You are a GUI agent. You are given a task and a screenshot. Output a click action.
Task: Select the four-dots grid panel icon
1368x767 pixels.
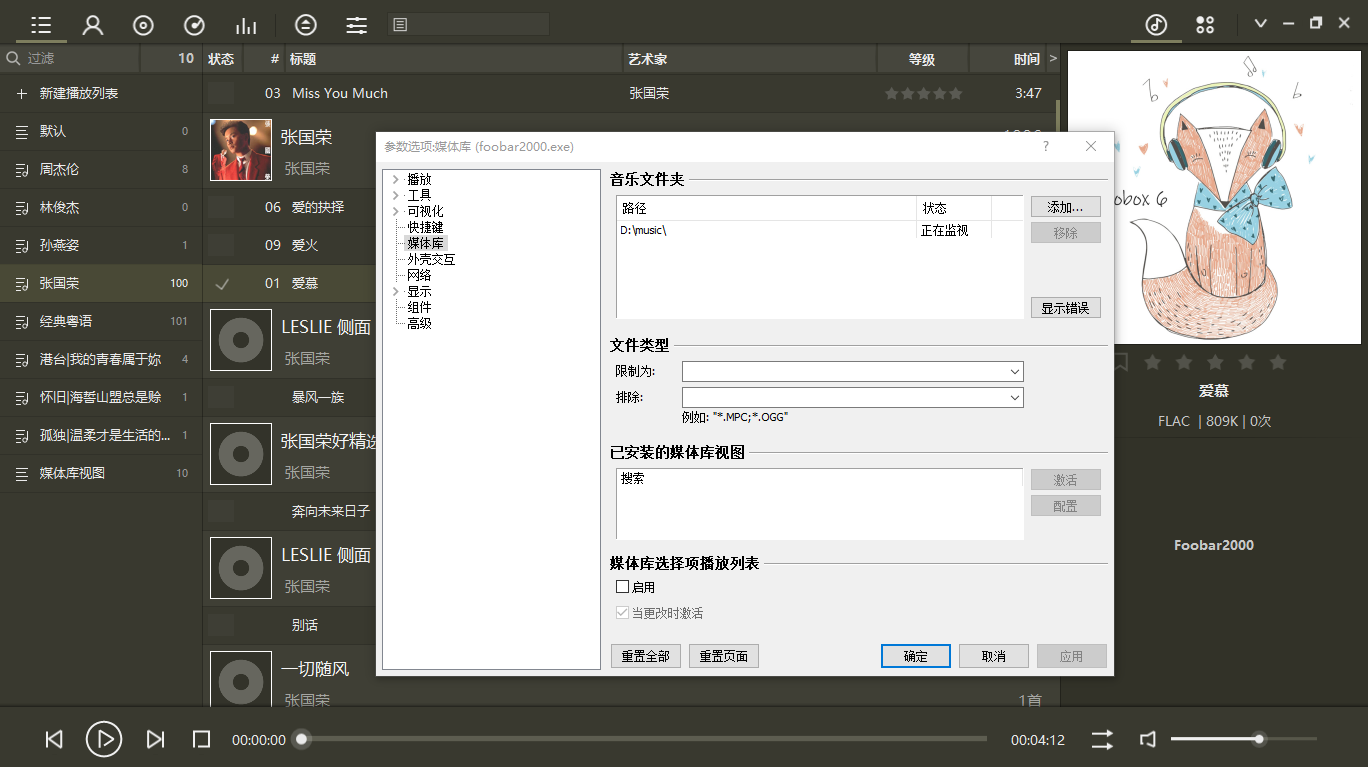point(1205,25)
